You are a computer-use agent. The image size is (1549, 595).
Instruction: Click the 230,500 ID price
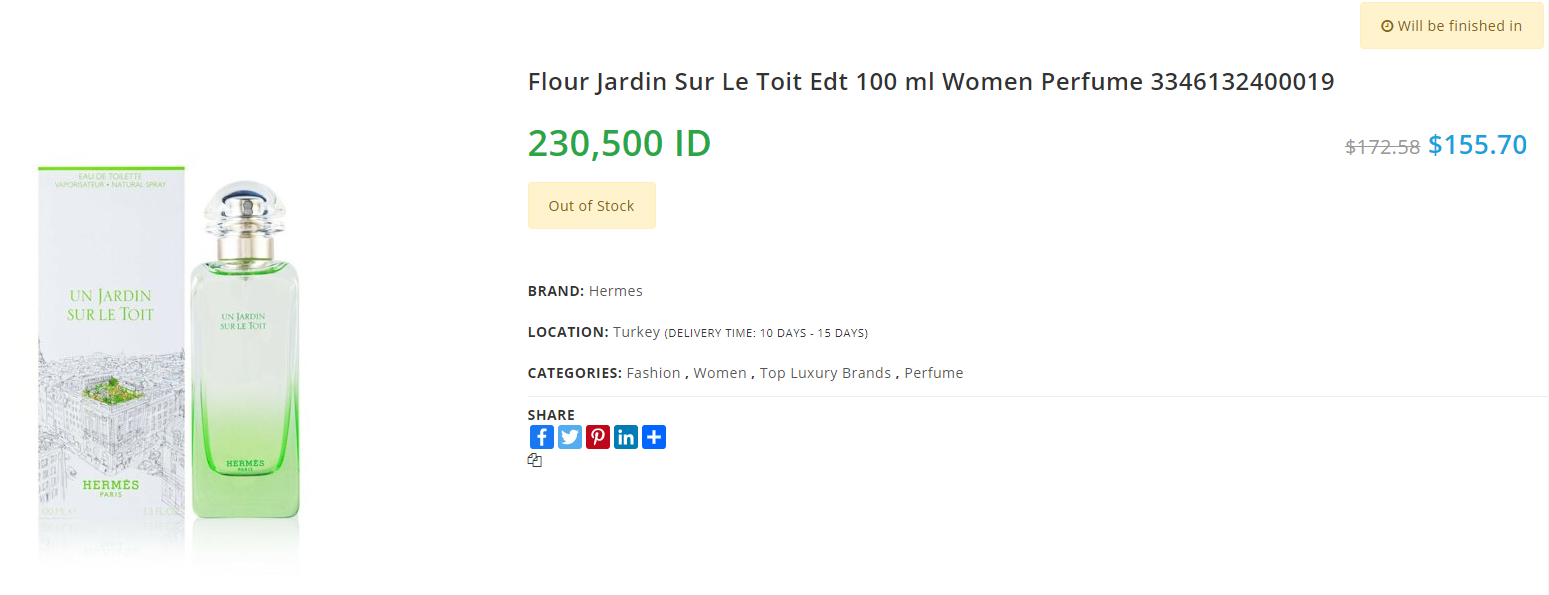click(619, 143)
